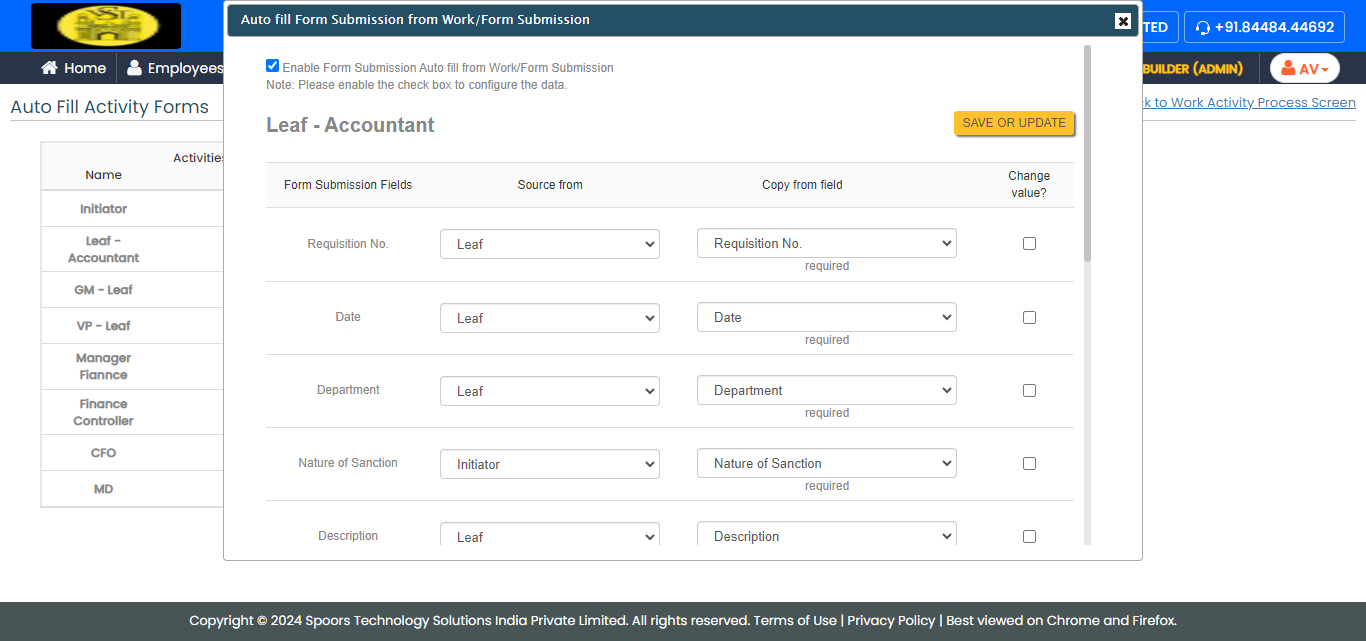The image size is (1366, 641).
Task: Click the Employees person icon
Action: coord(134,68)
